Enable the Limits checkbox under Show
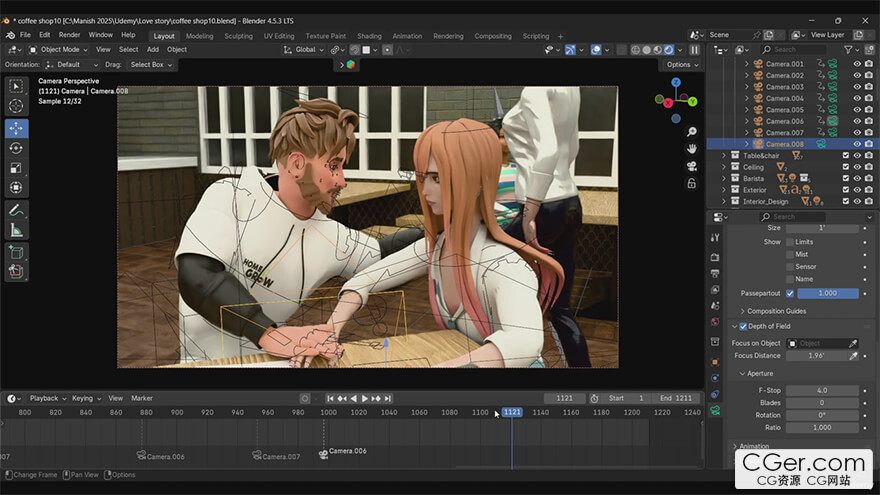Viewport: 880px width, 495px height. click(790, 242)
